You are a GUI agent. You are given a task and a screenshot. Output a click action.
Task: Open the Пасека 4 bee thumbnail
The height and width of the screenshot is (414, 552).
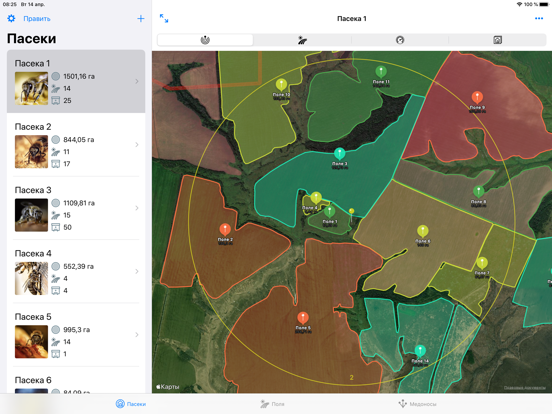pyautogui.click(x=31, y=278)
